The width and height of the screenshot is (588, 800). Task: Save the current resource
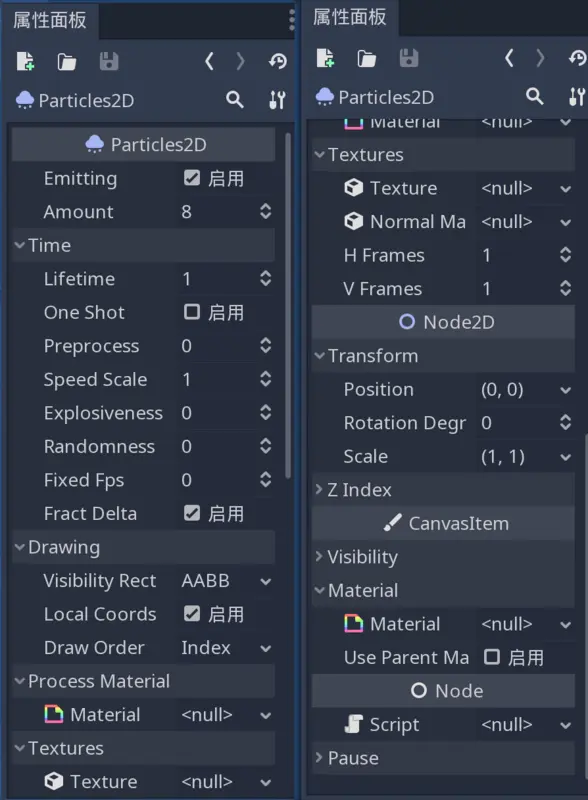click(110, 60)
